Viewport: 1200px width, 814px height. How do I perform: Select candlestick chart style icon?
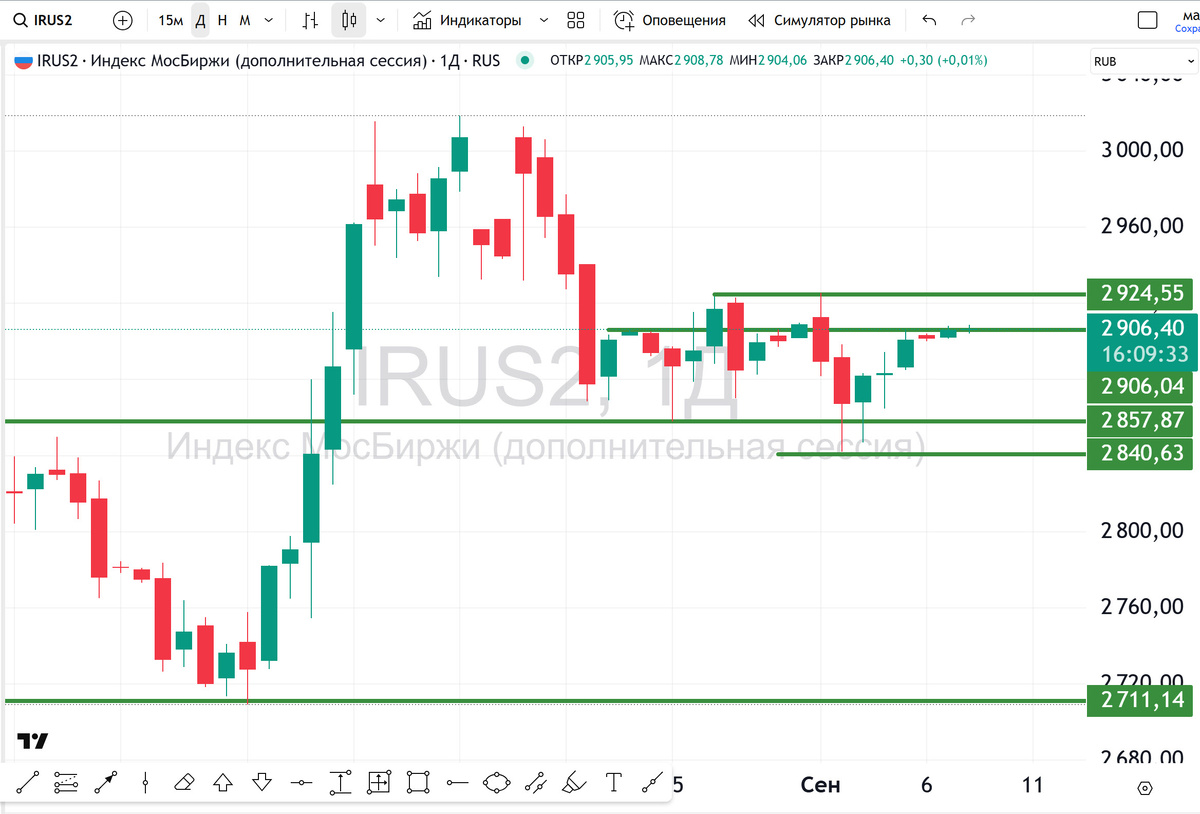click(349, 20)
